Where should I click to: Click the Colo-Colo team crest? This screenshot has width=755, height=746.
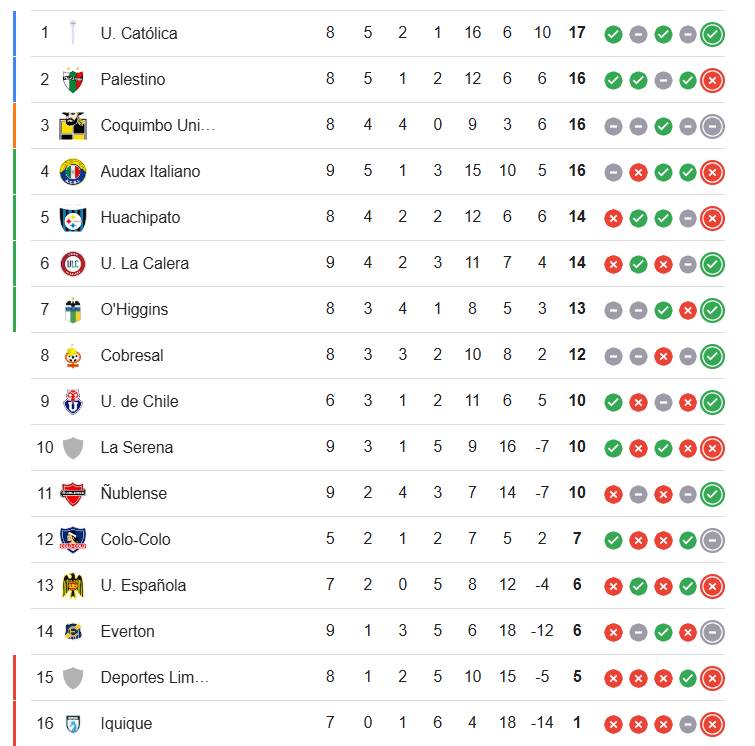(x=73, y=539)
